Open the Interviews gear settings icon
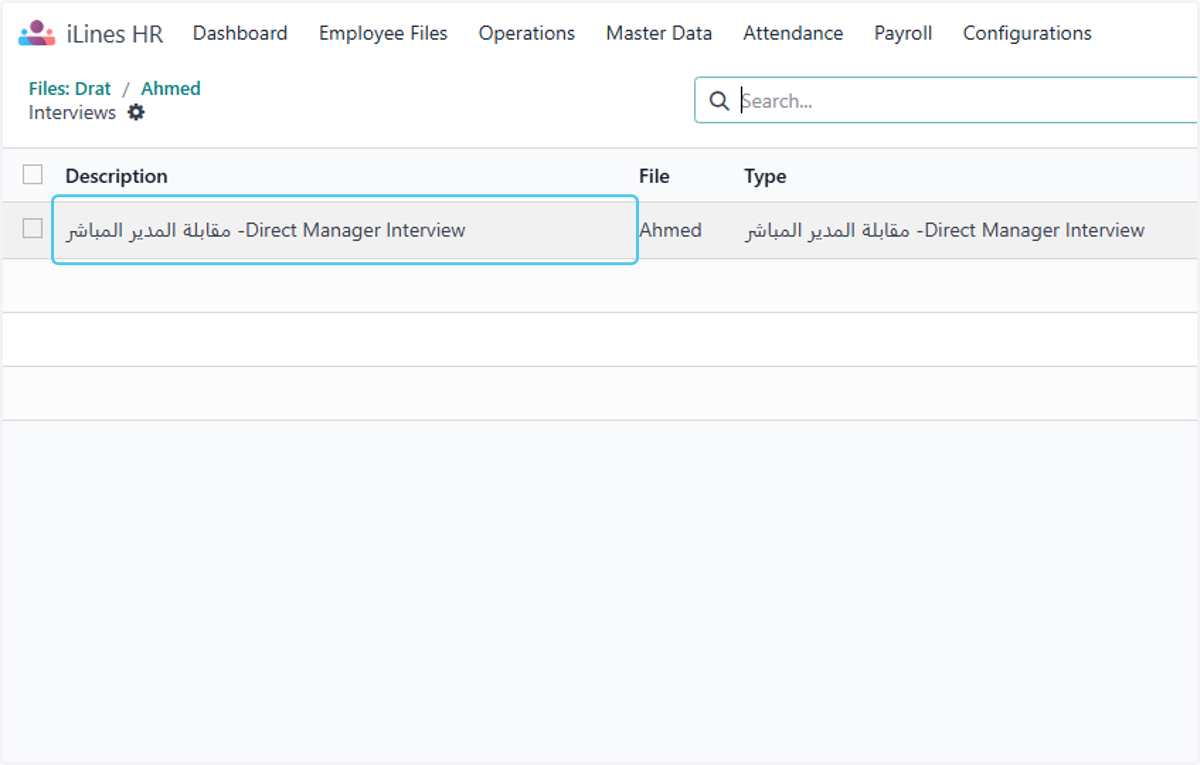 pos(136,113)
